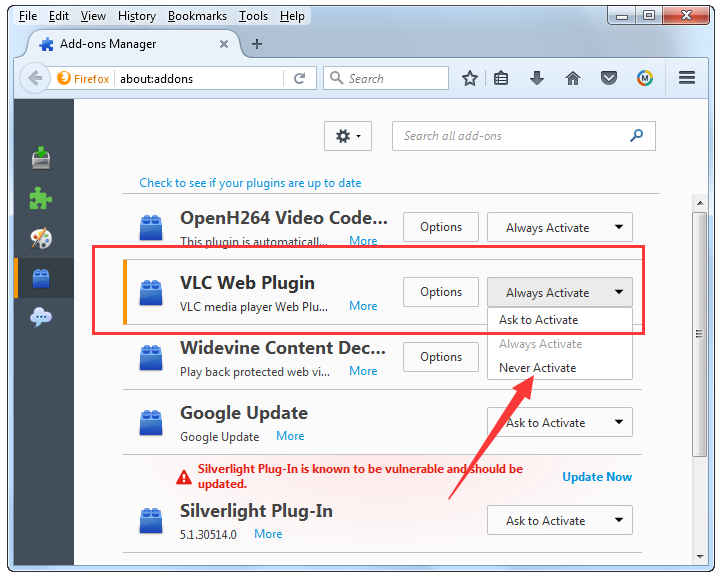
Task: Click Options for Widevine Content Decryption
Action: 441,357
